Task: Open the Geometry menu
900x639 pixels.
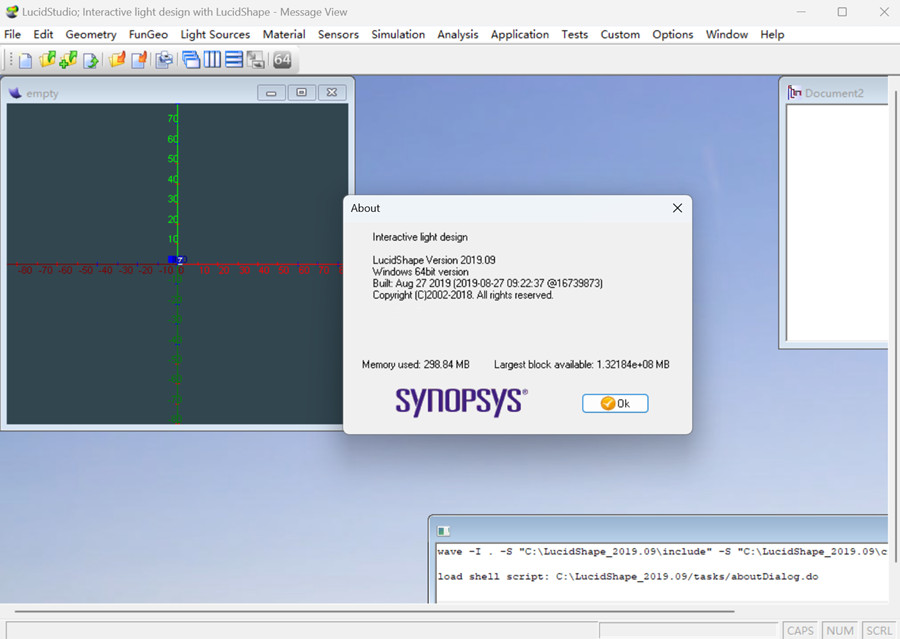Action: pyautogui.click(x=91, y=34)
